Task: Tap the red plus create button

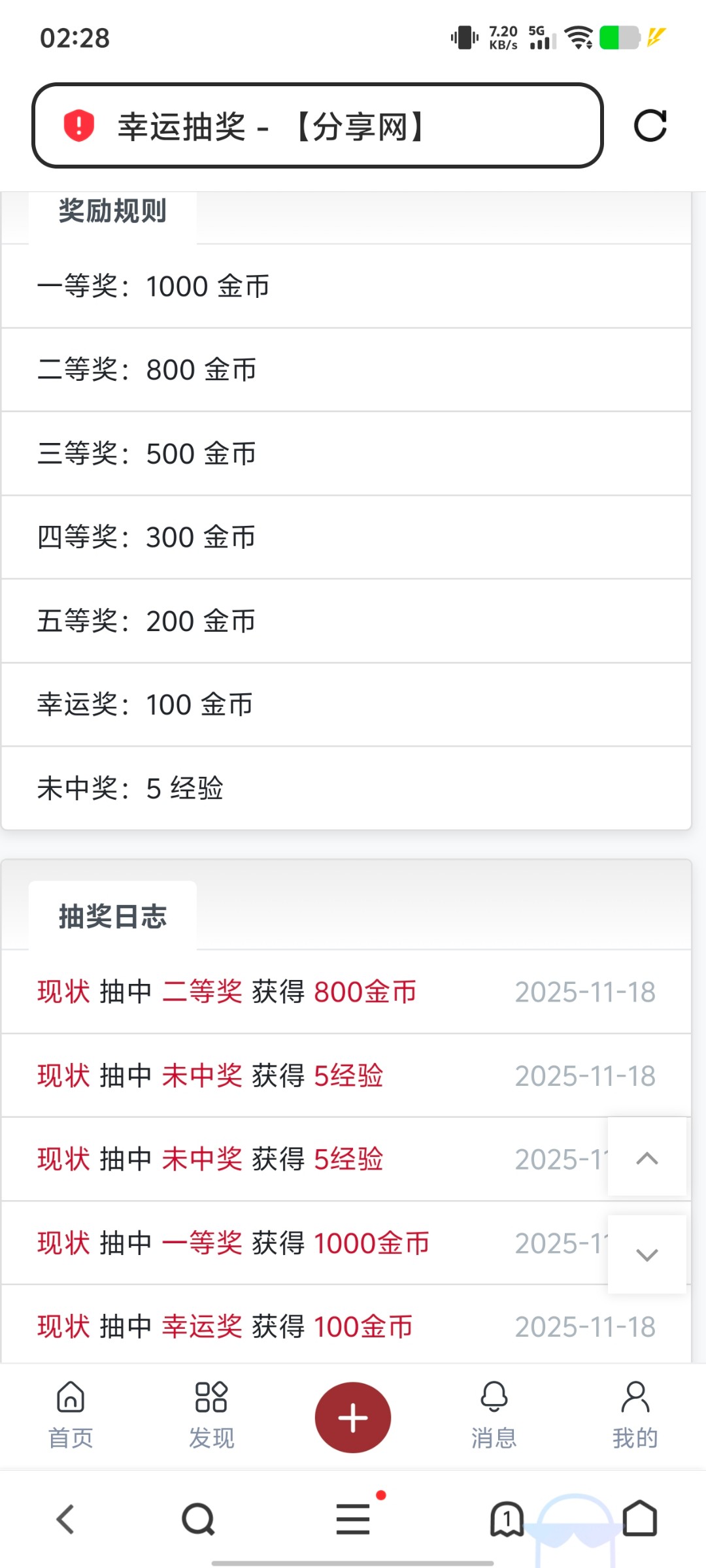Action: (x=353, y=1418)
